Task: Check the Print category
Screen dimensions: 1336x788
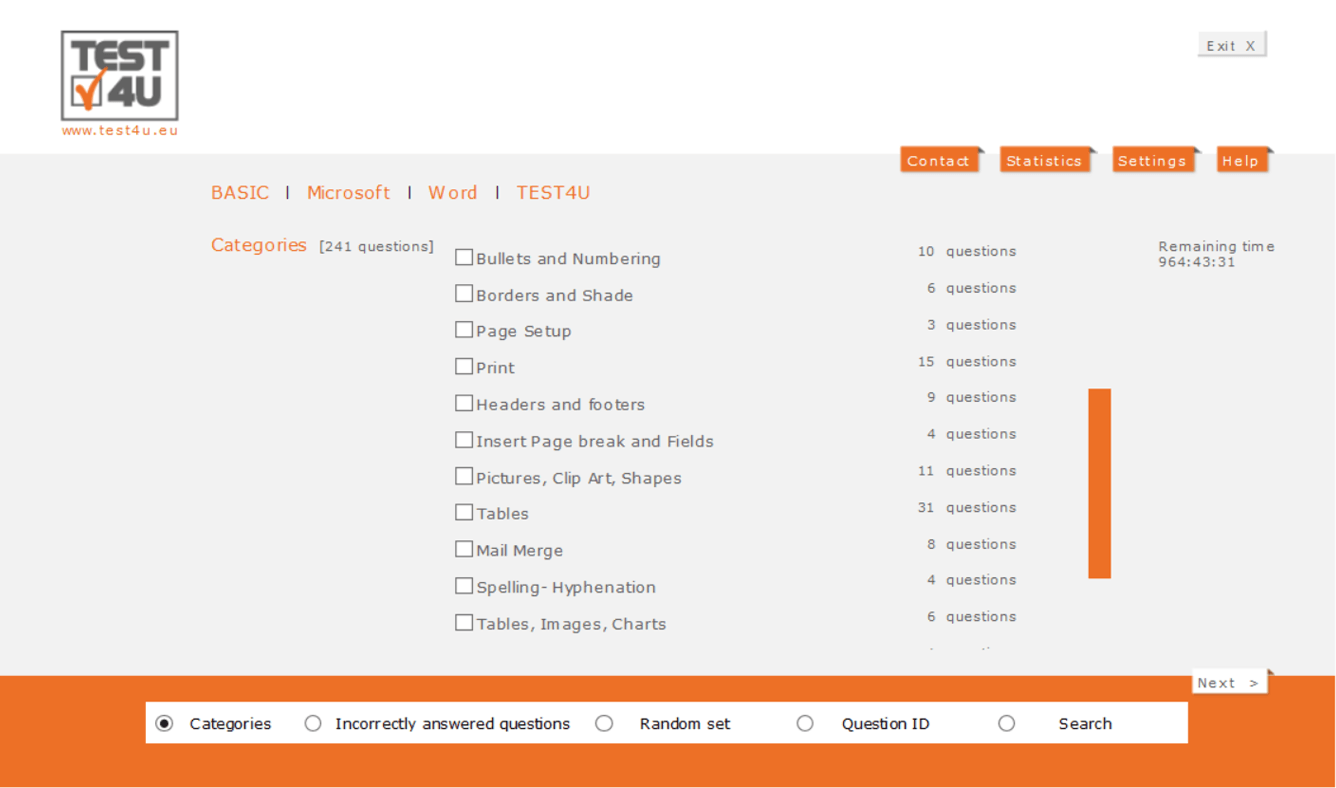Action: pyautogui.click(x=464, y=366)
